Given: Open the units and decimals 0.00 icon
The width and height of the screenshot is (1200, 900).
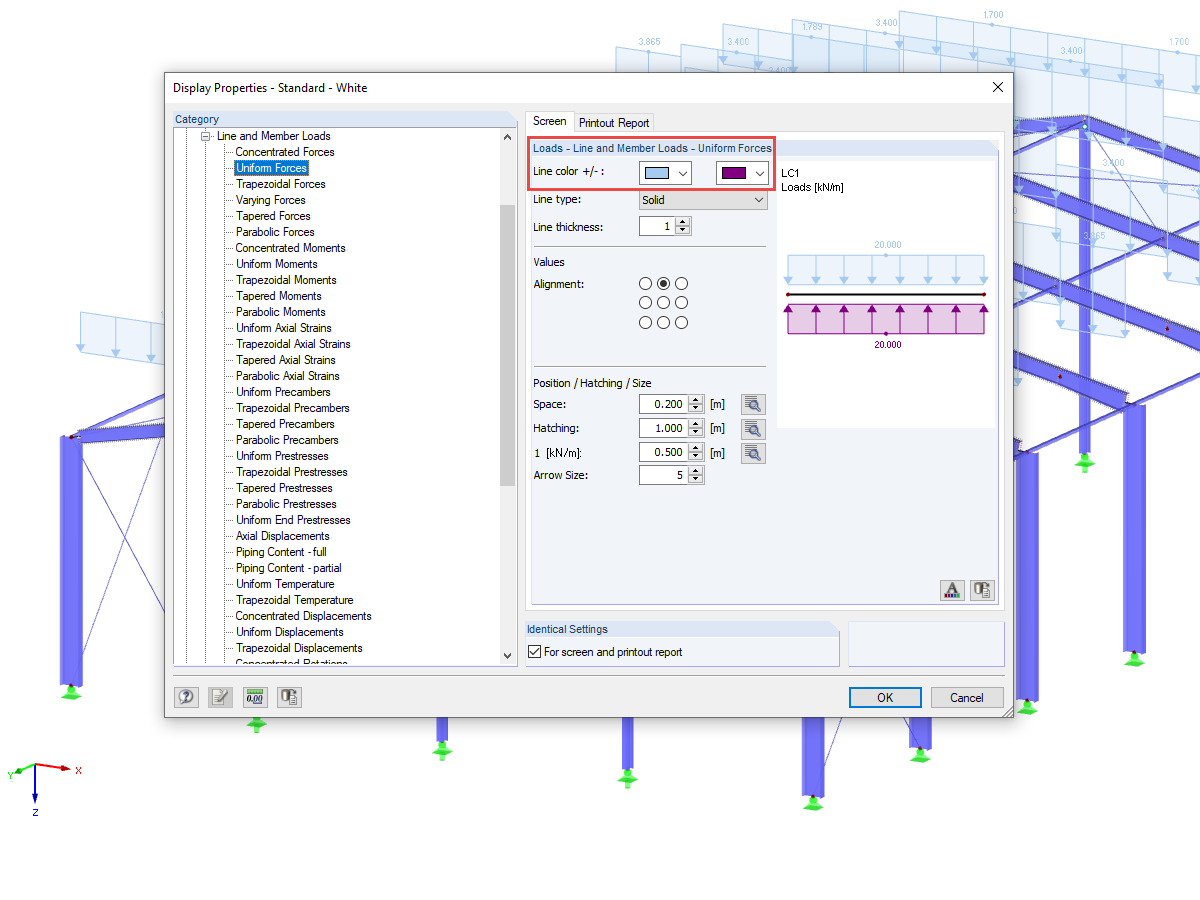Looking at the screenshot, I should (255, 697).
